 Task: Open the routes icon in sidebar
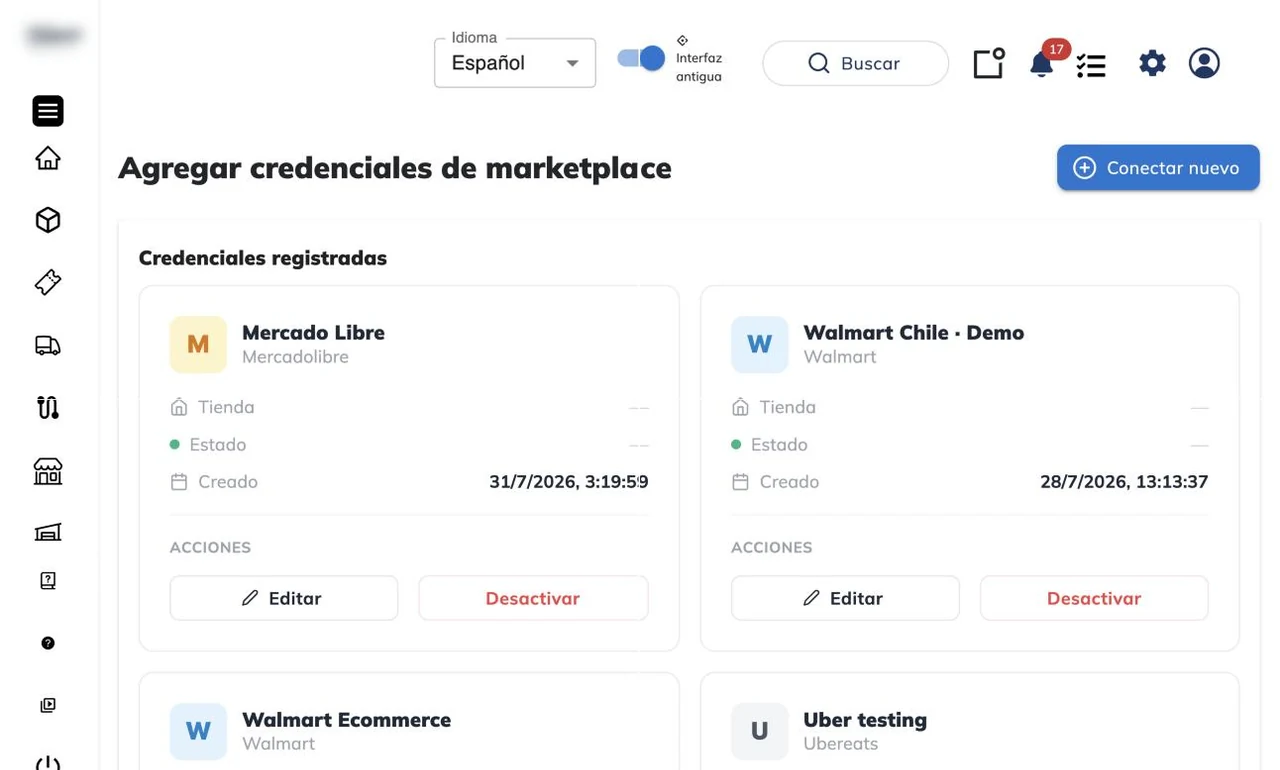pos(48,407)
